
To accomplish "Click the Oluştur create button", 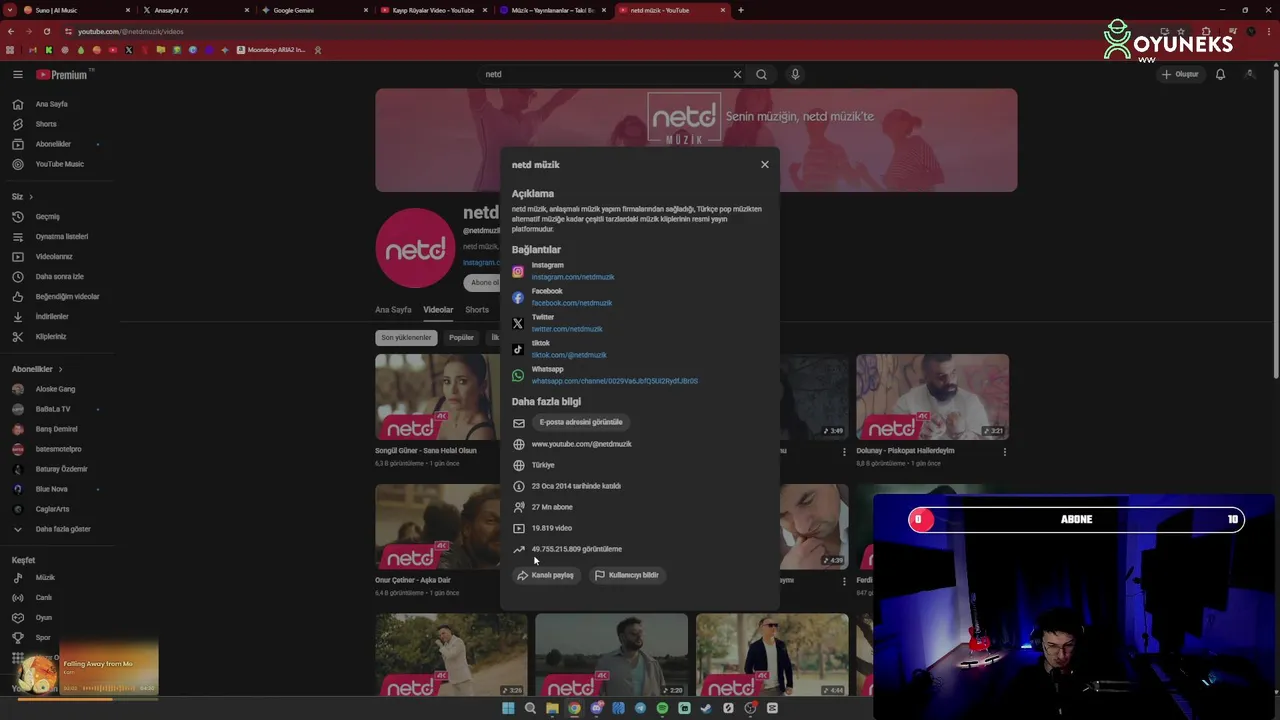I will [x=1180, y=74].
